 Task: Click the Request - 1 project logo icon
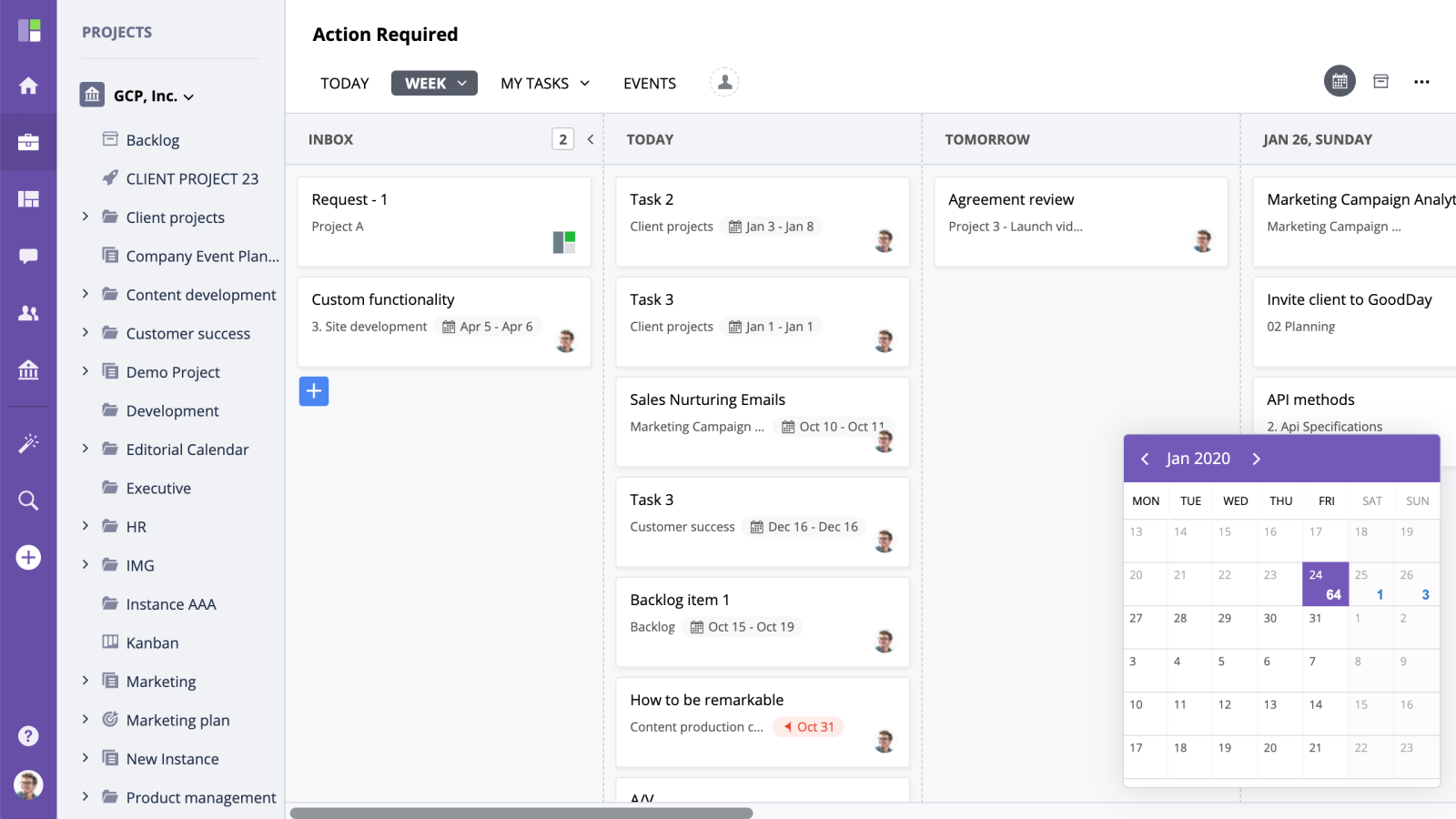(x=564, y=242)
